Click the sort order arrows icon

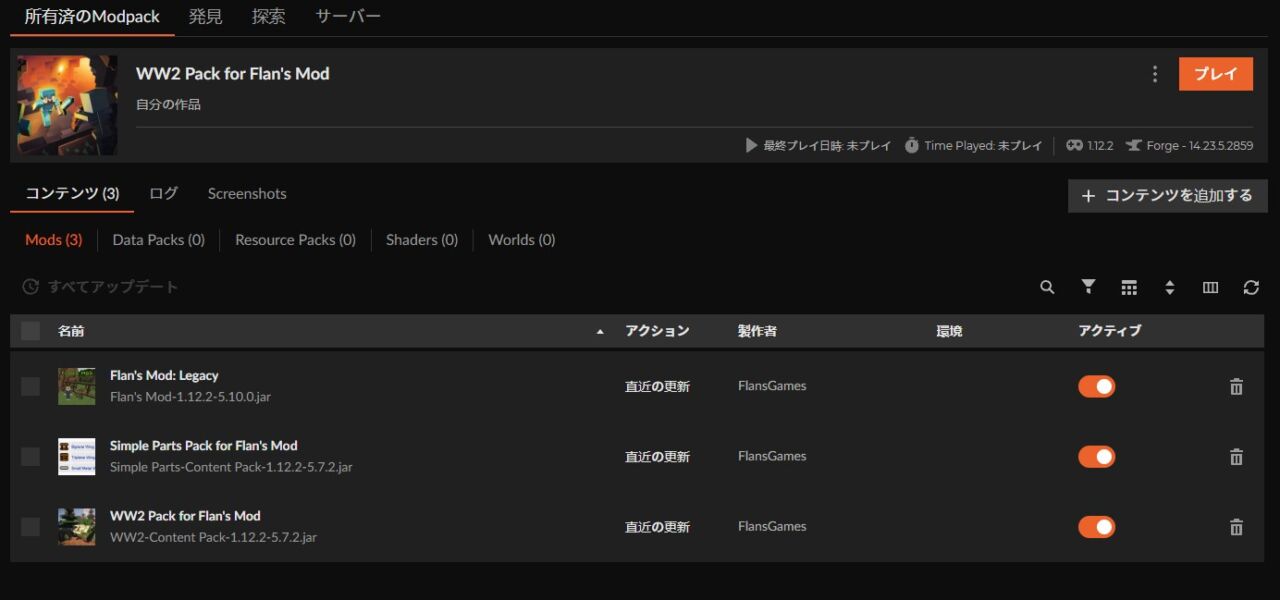click(1170, 287)
